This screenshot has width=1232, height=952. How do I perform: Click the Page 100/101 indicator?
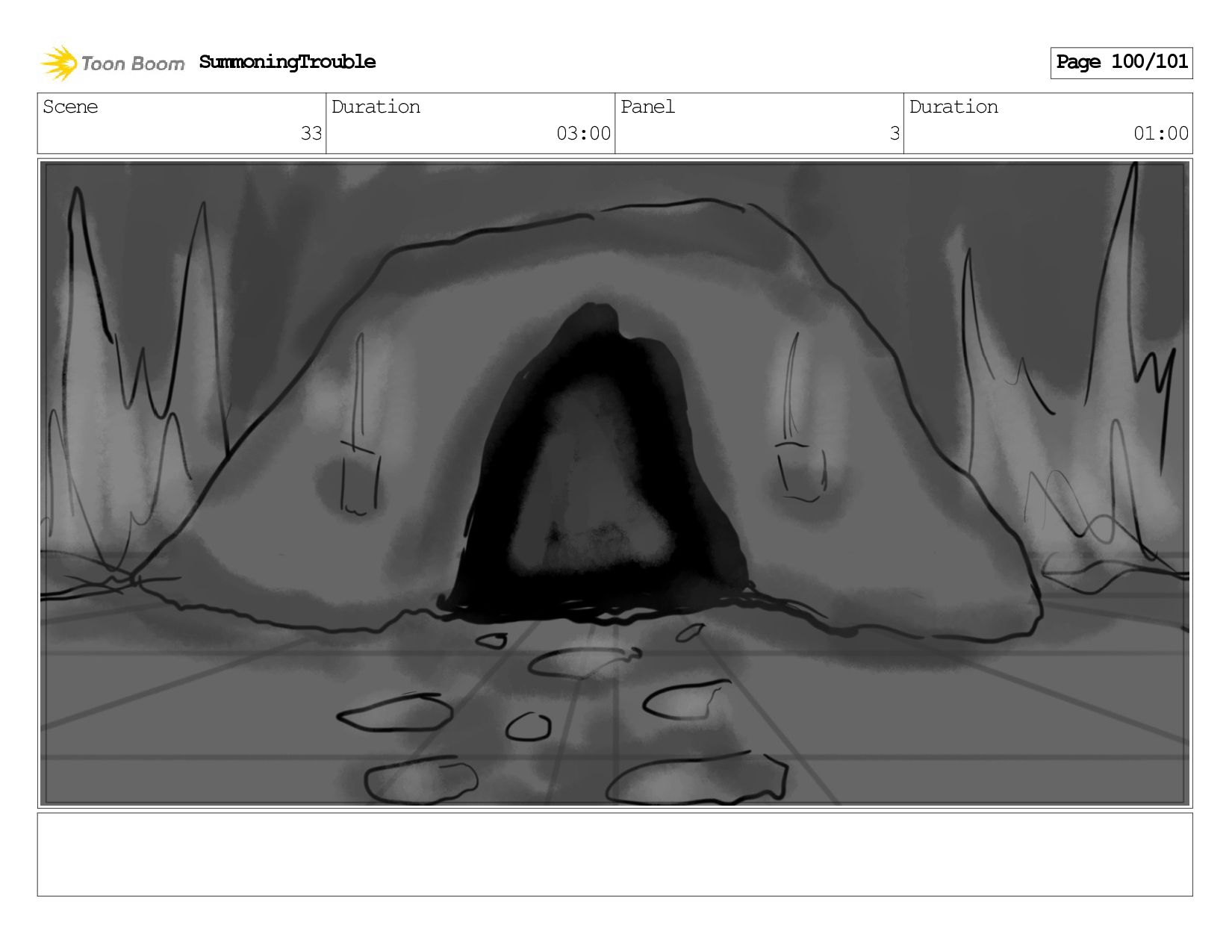pos(1121,63)
